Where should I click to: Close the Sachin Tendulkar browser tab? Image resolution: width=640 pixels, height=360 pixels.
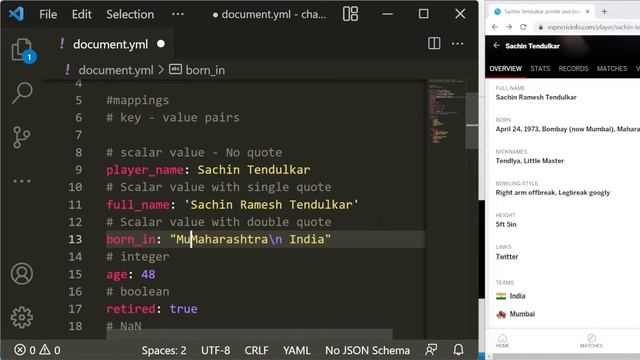point(587,11)
